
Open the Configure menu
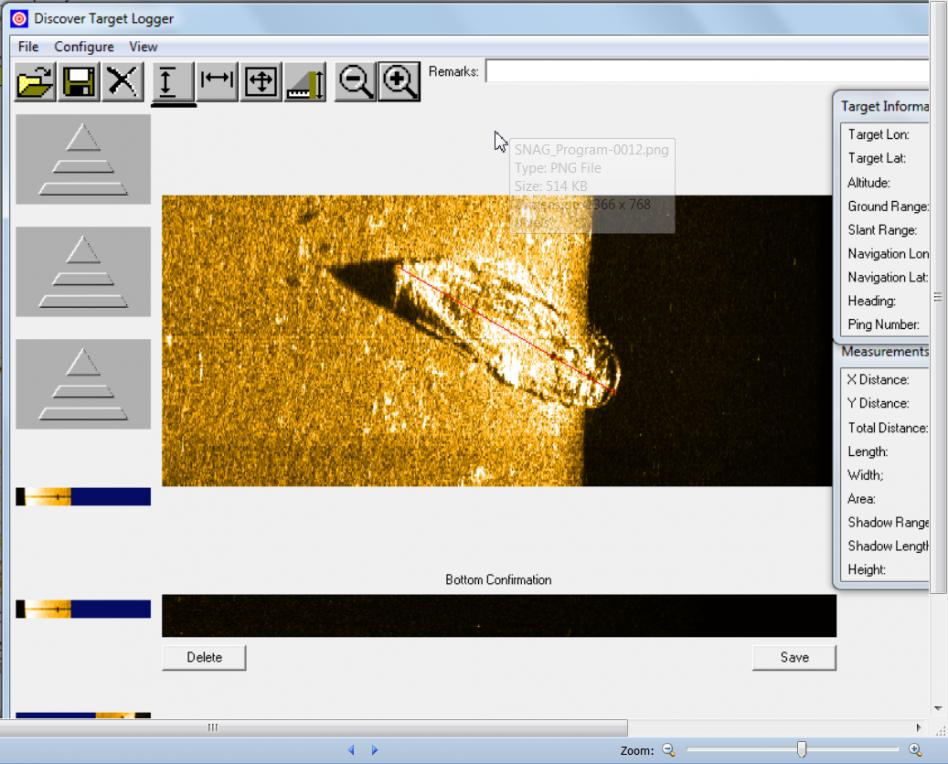point(84,47)
